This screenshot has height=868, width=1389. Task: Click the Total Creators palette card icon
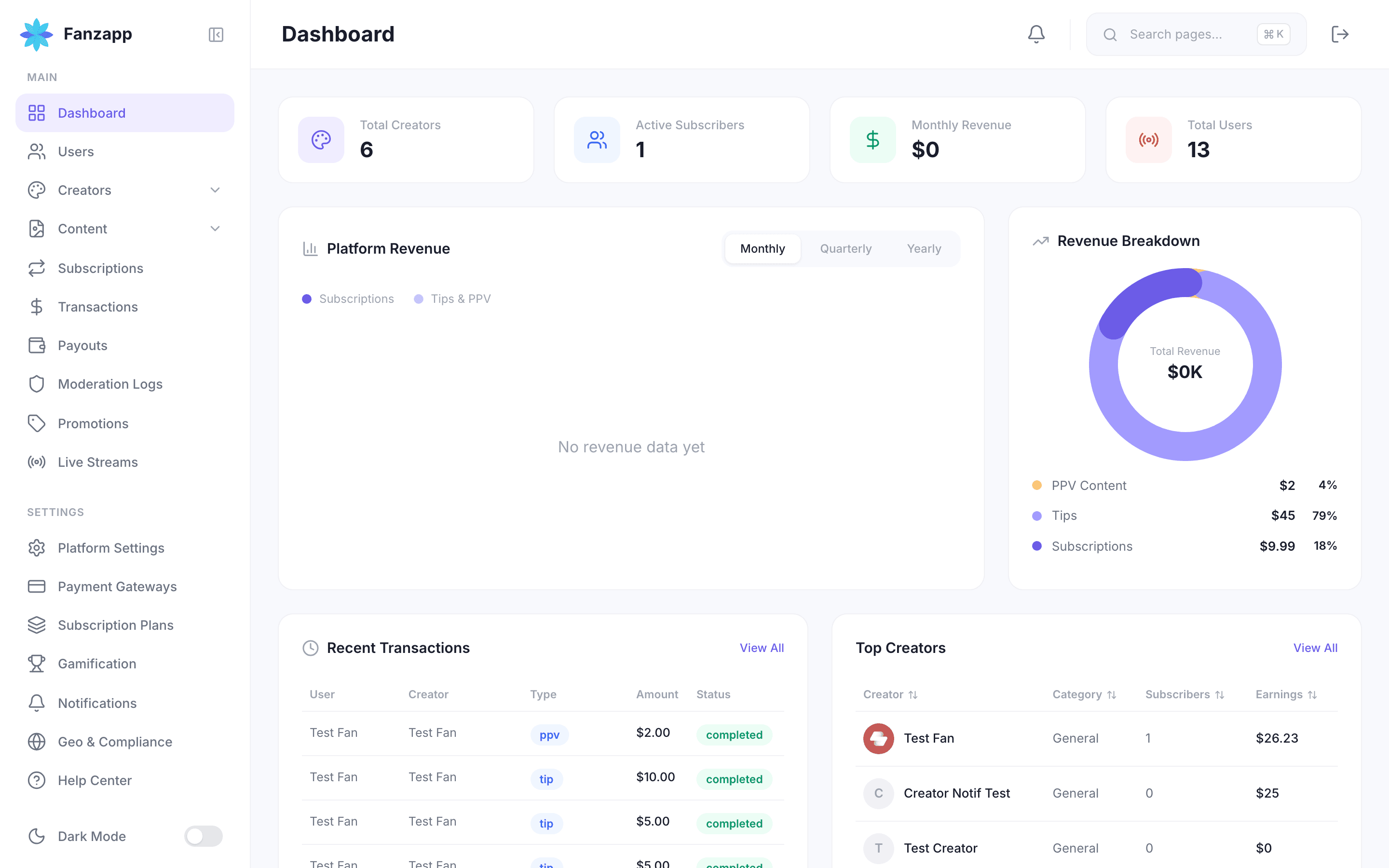[321, 139]
